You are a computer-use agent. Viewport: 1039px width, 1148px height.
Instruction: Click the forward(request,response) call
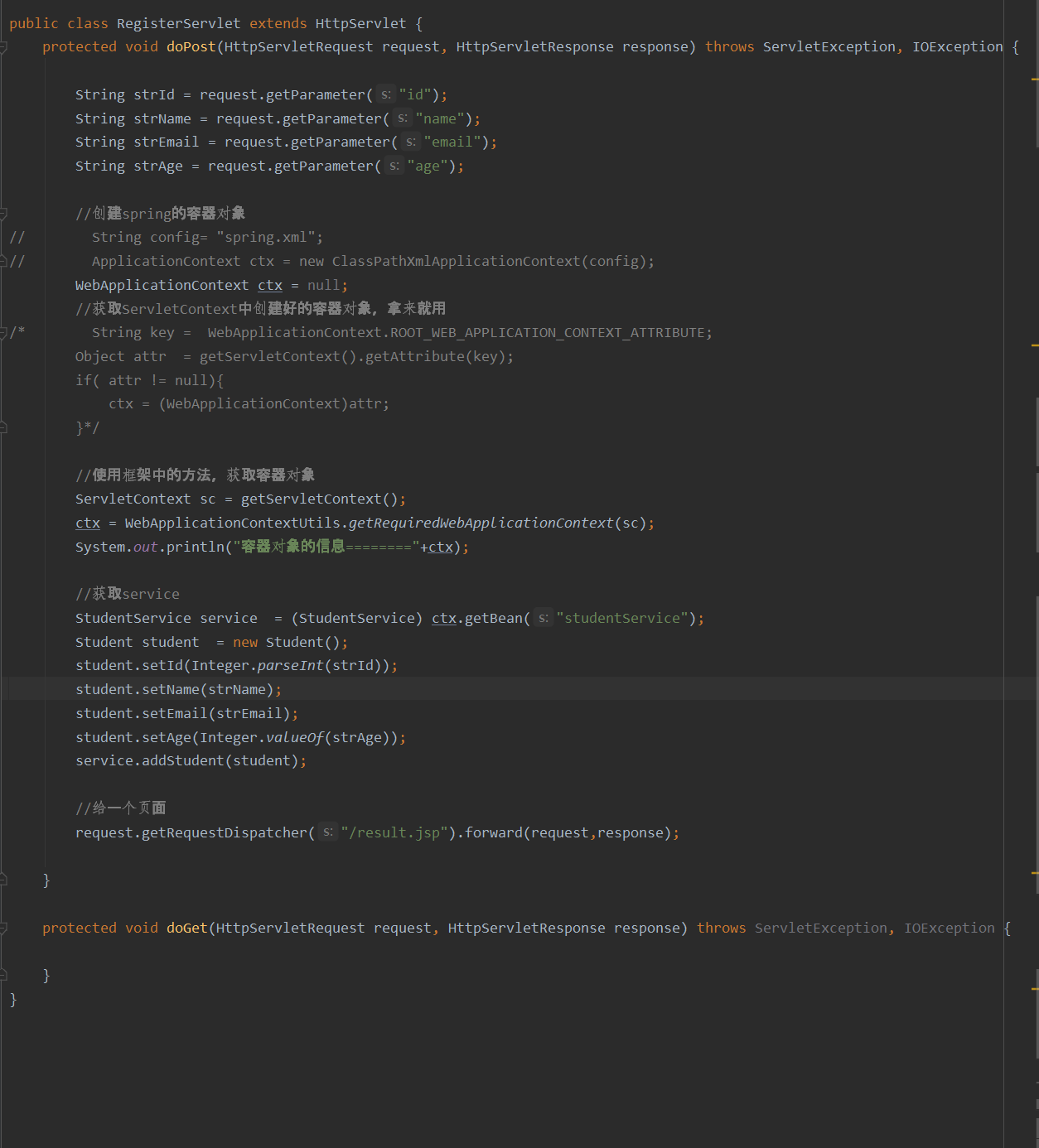pos(568,833)
